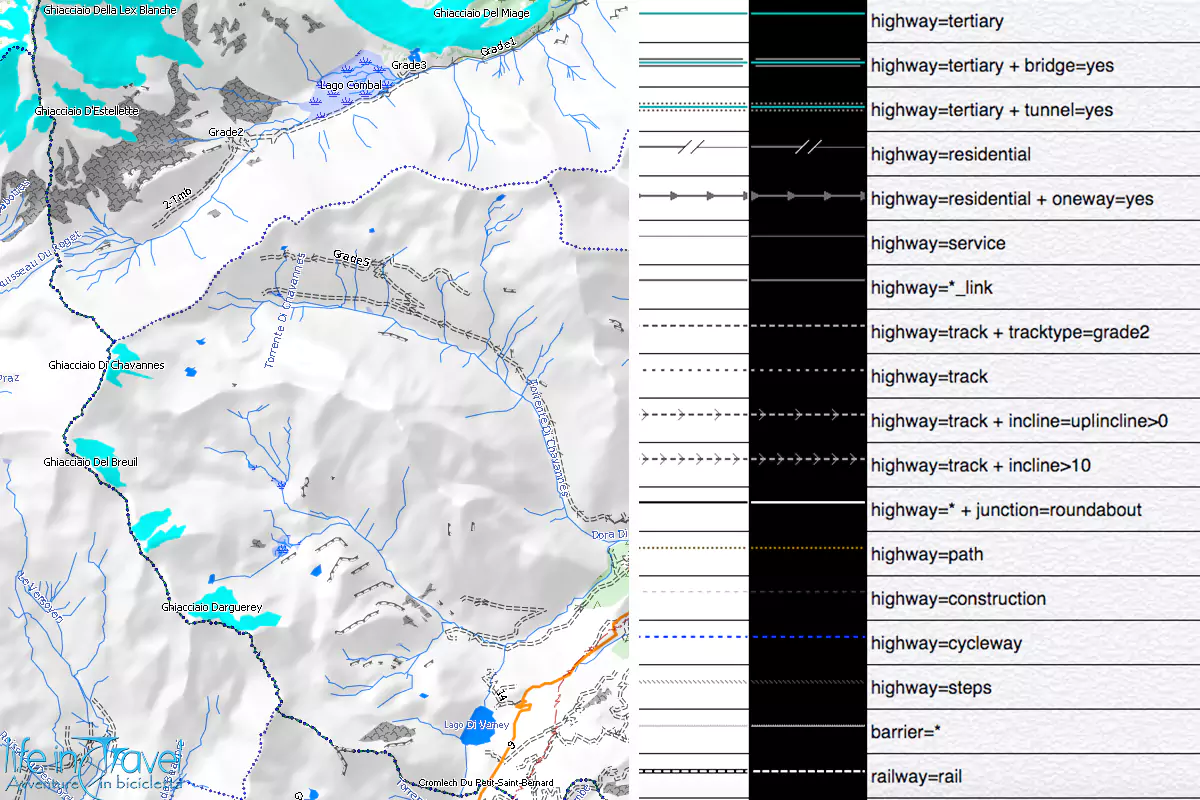
Task: Select the "highway=steps" legend label
Action: click(931, 688)
